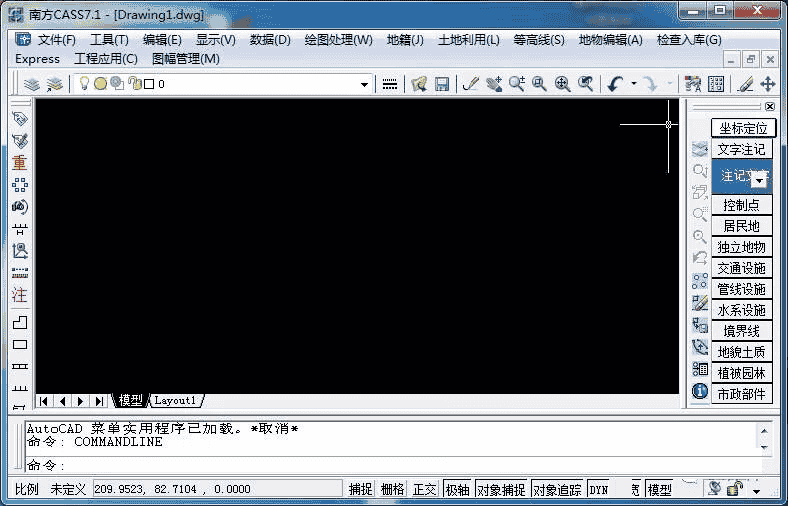Toggle 正交 ortho mode
Screen dimensions: 788x506
point(425,489)
